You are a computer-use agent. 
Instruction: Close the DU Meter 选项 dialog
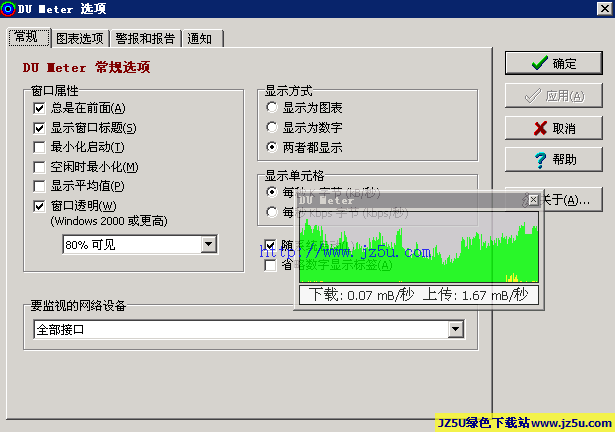tap(604, 8)
